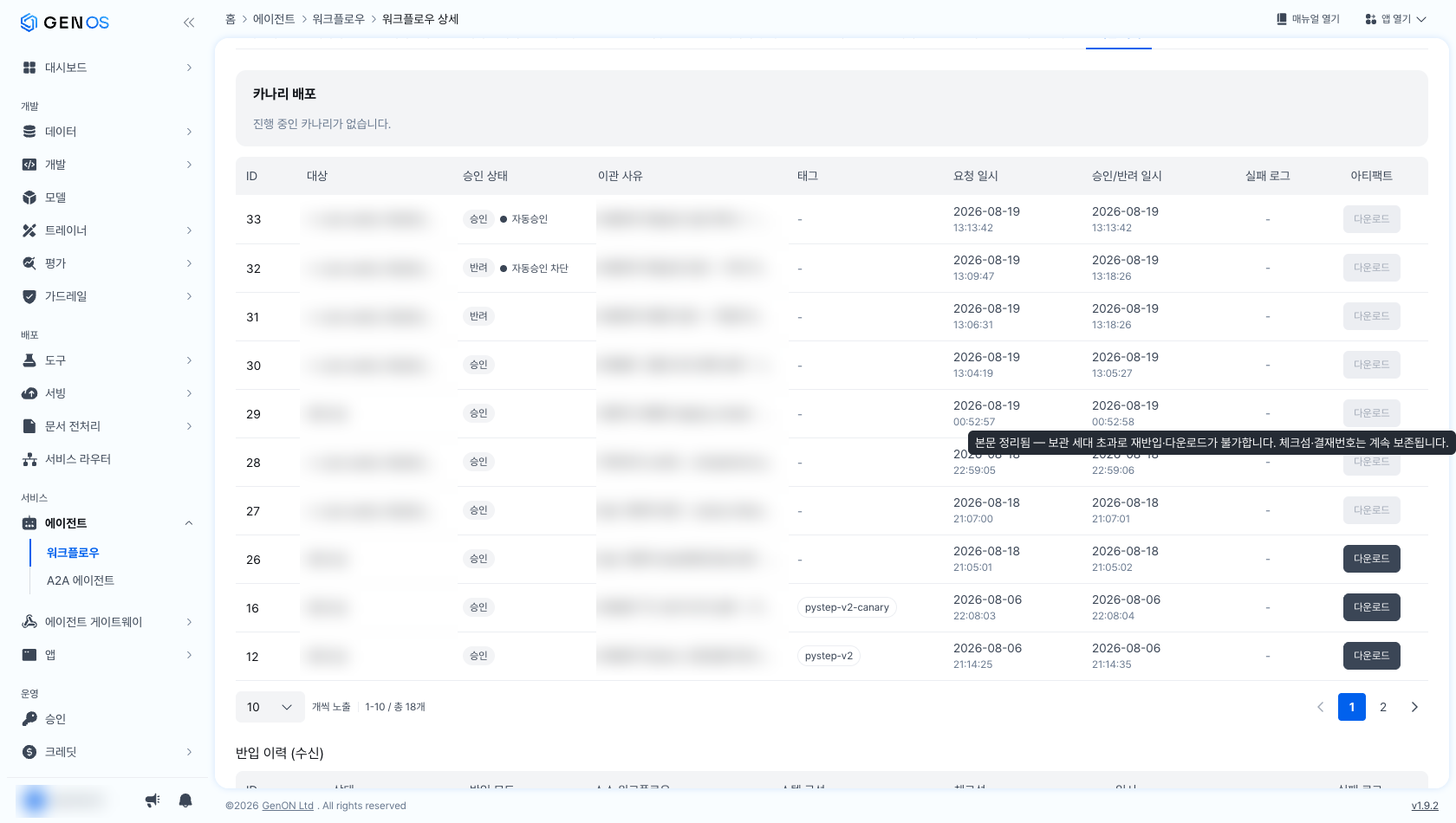Download artifact for row ID 12
The width and height of the screenshot is (1456, 823).
coord(1371,656)
